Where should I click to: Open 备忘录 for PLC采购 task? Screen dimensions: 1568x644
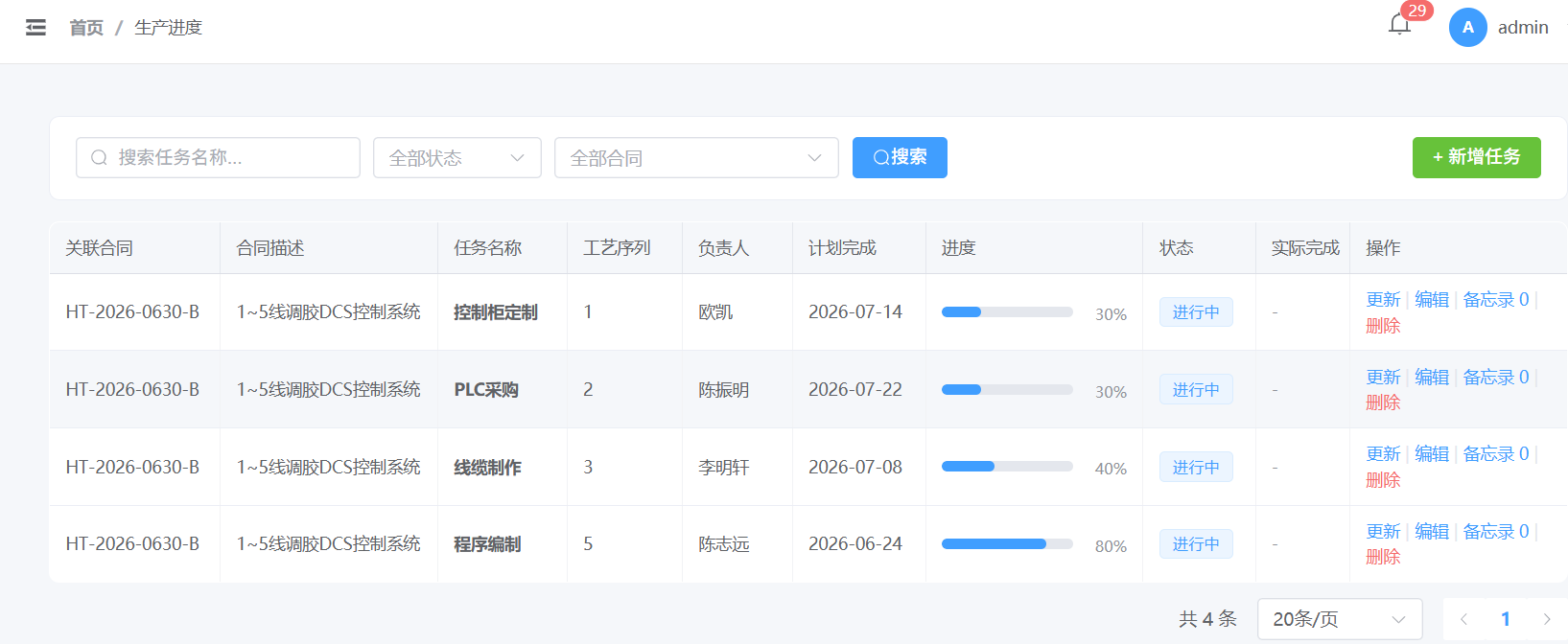(1496, 378)
